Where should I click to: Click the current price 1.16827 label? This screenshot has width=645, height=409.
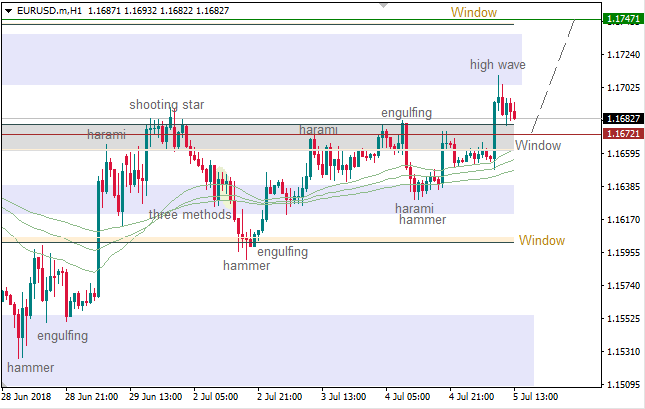(623, 118)
